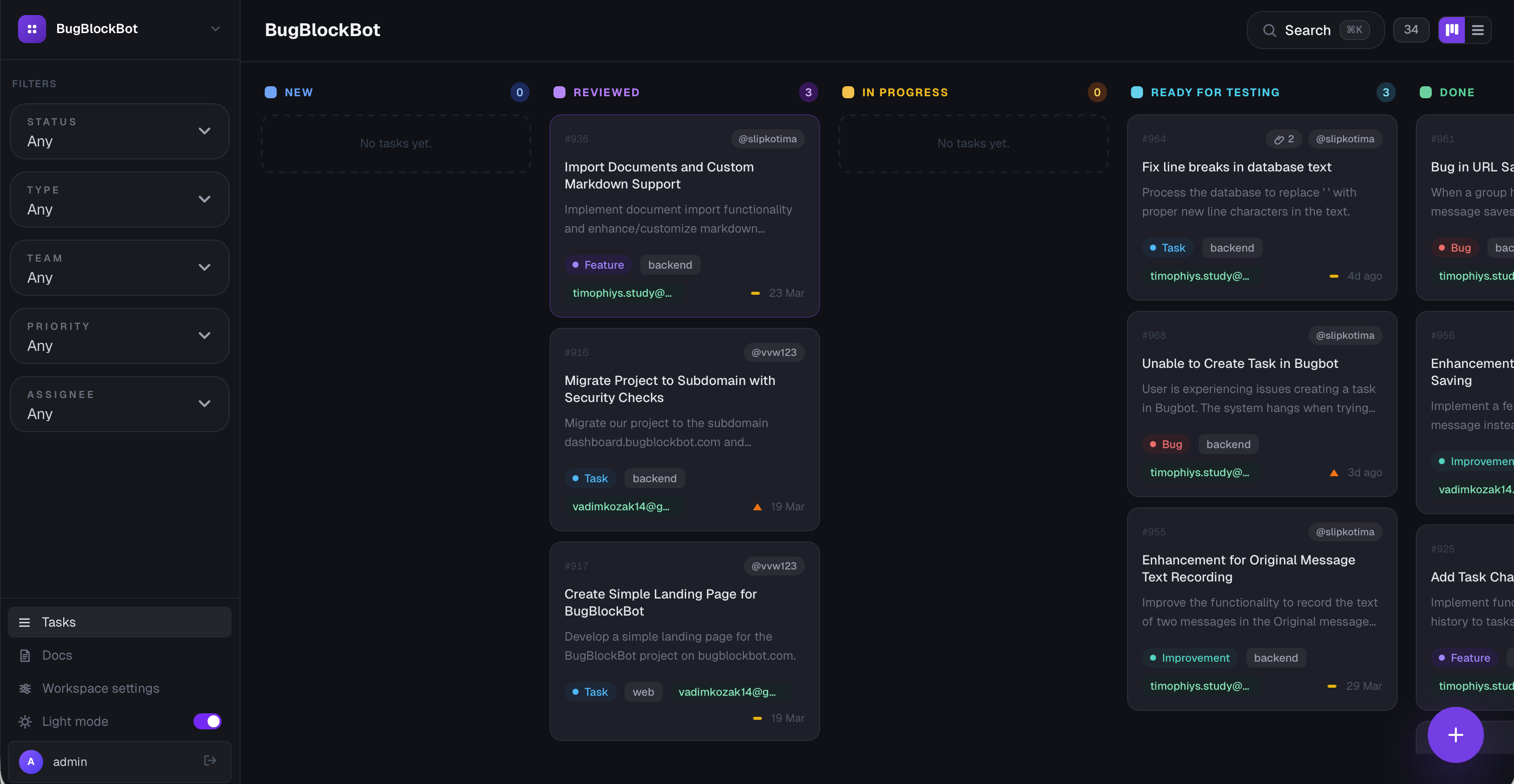Click the BugBlockBot workspace grid icon
The image size is (1514, 784).
32,28
